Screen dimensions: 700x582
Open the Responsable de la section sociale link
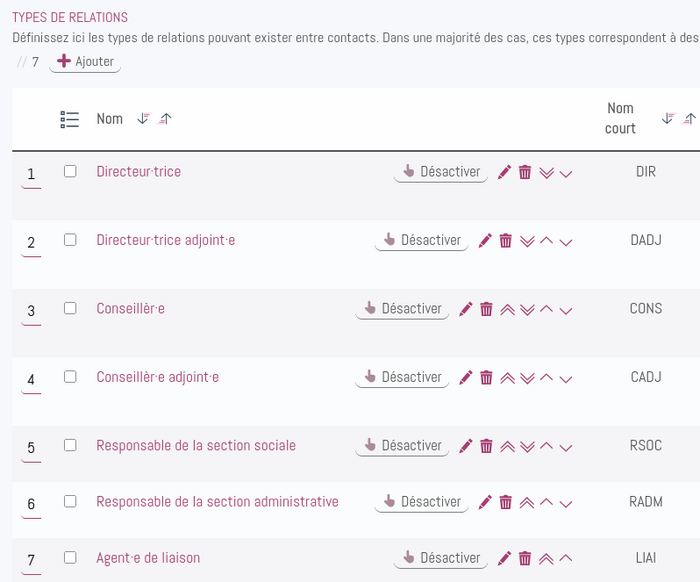click(x=196, y=445)
